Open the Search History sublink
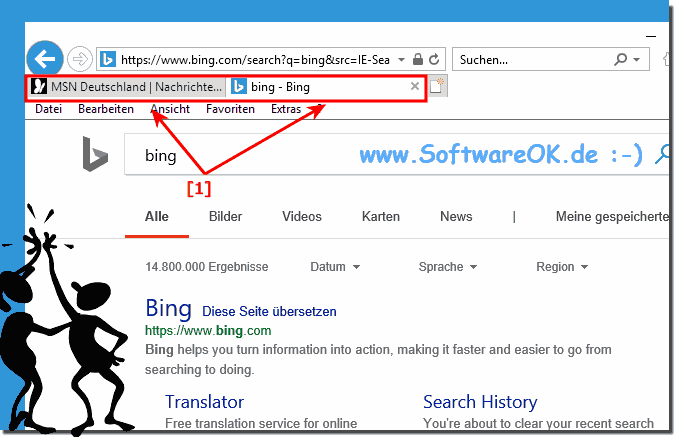Screen dimensions: 676x437 480,402
